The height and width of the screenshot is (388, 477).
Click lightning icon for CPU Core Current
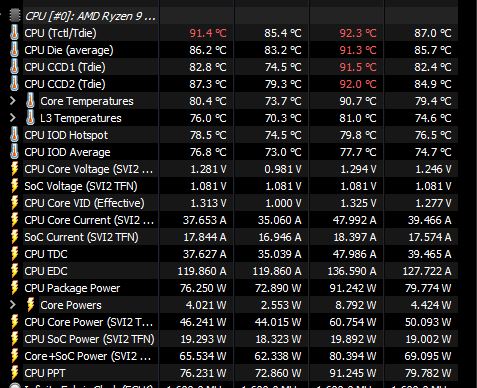click(x=14, y=220)
